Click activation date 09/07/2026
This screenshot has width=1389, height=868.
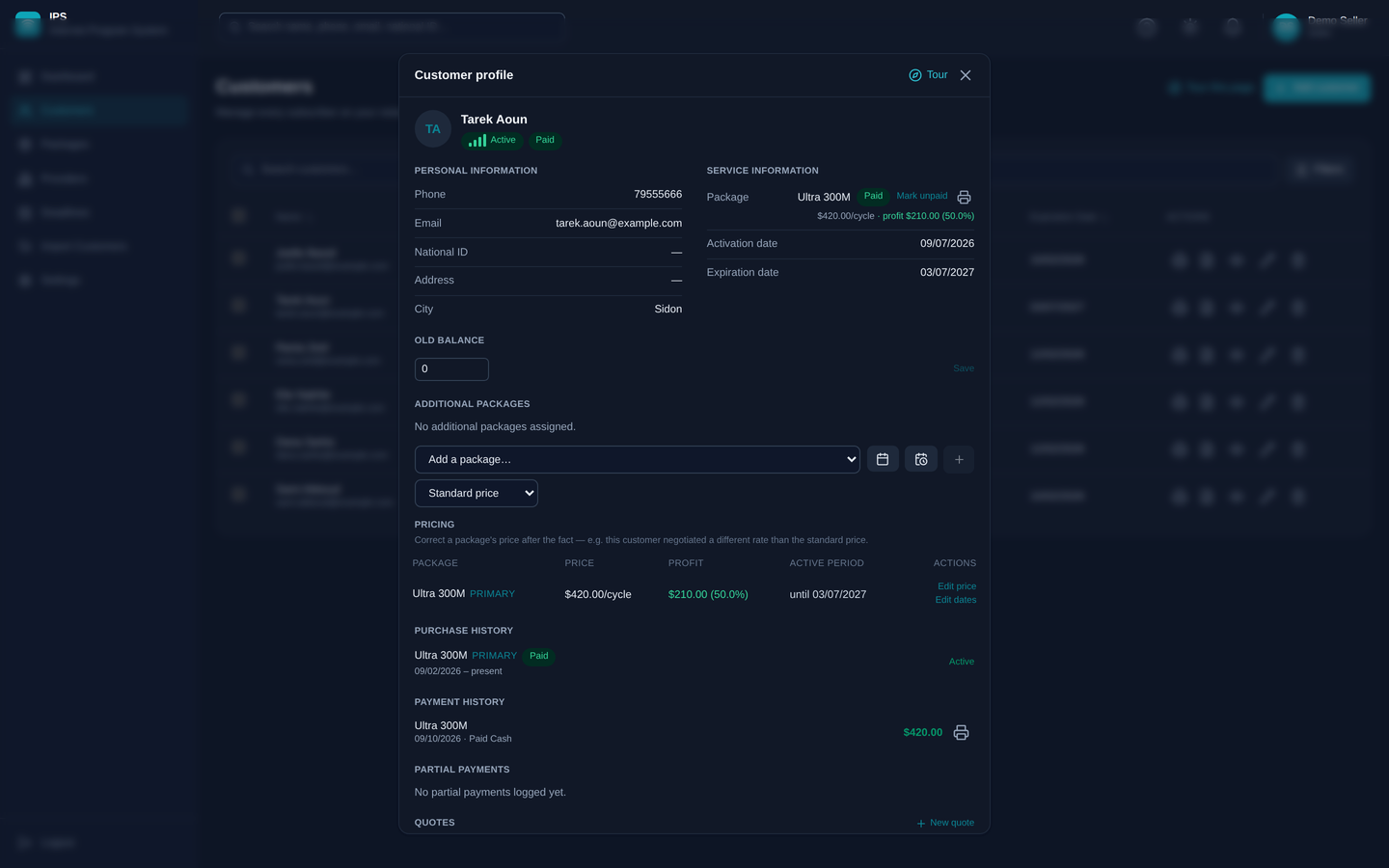pos(947,243)
